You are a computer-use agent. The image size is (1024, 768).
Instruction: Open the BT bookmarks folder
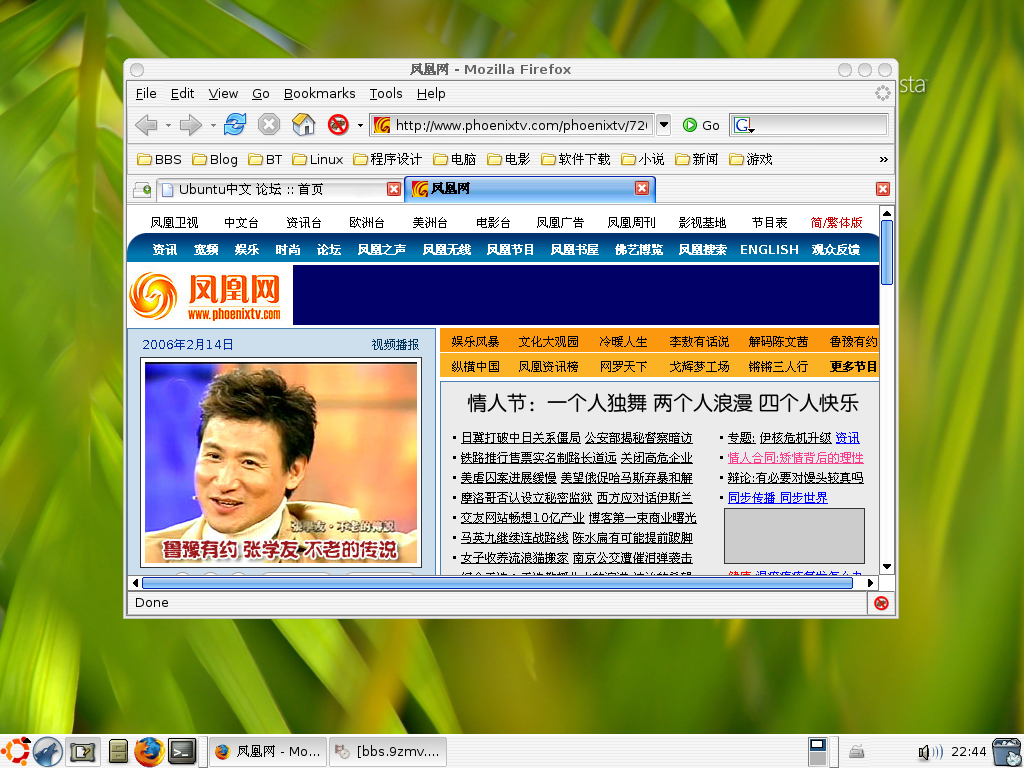[265, 159]
